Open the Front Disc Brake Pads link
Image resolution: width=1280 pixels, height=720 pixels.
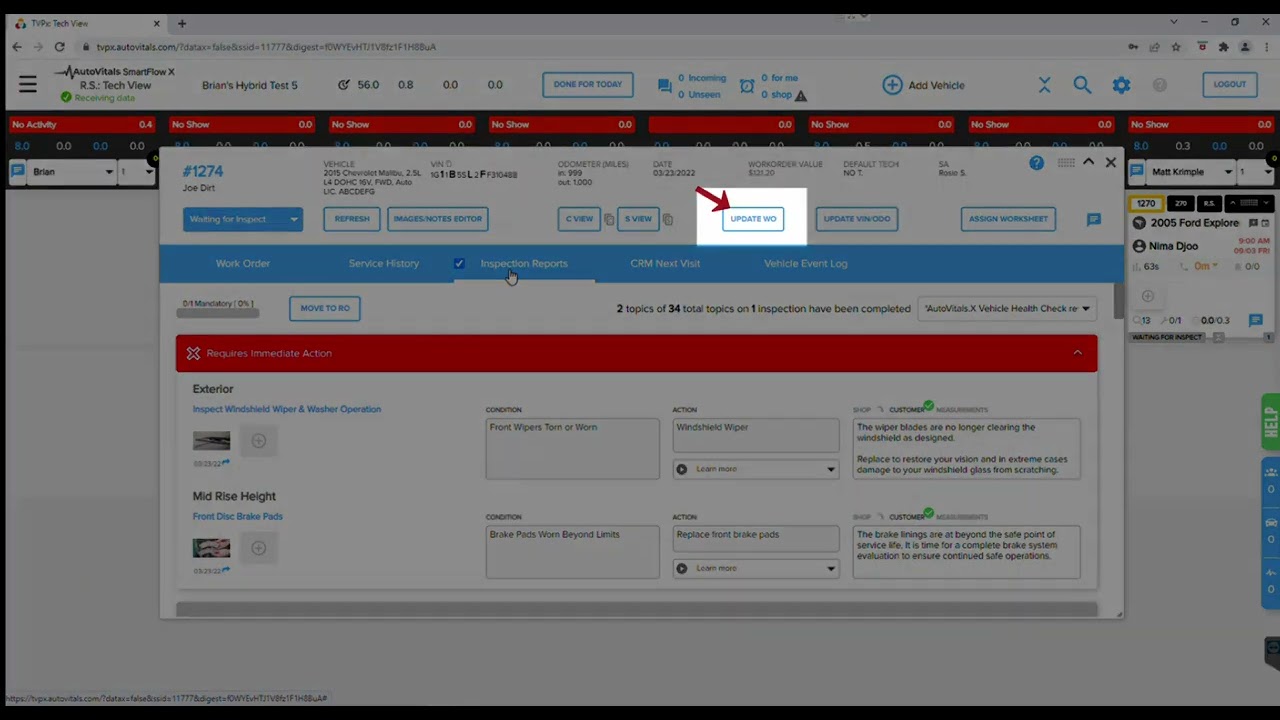[x=238, y=517]
